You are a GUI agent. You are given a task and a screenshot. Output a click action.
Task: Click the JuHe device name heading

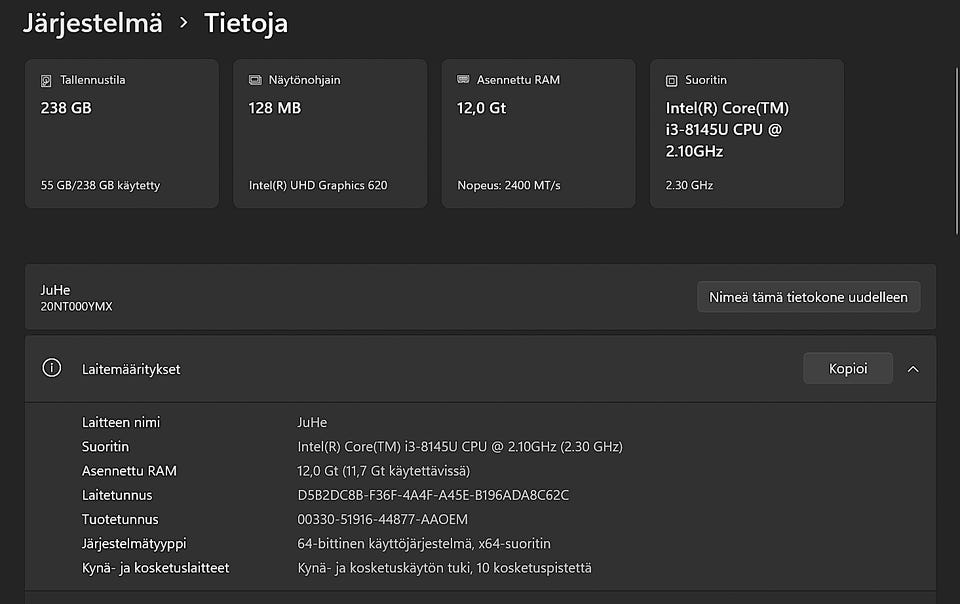[56, 290]
